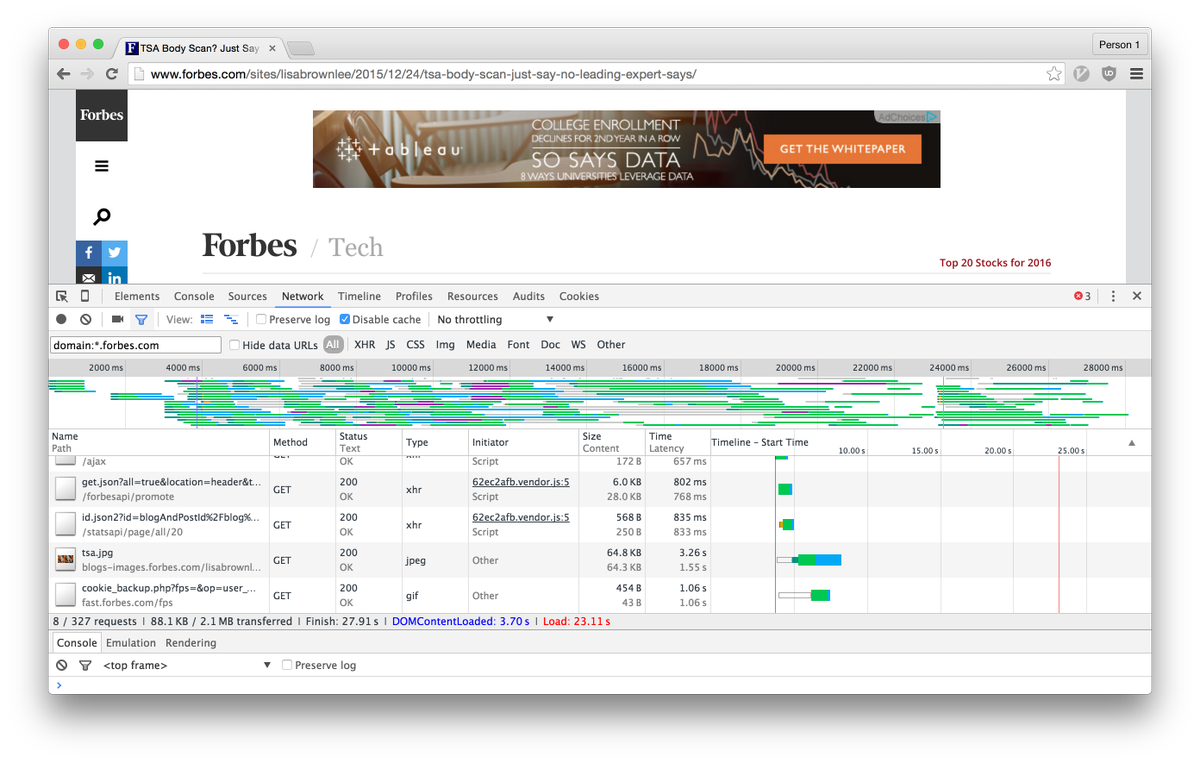Bookmark page with the star icon
The width and height of the screenshot is (1200, 763).
tap(1054, 74)
